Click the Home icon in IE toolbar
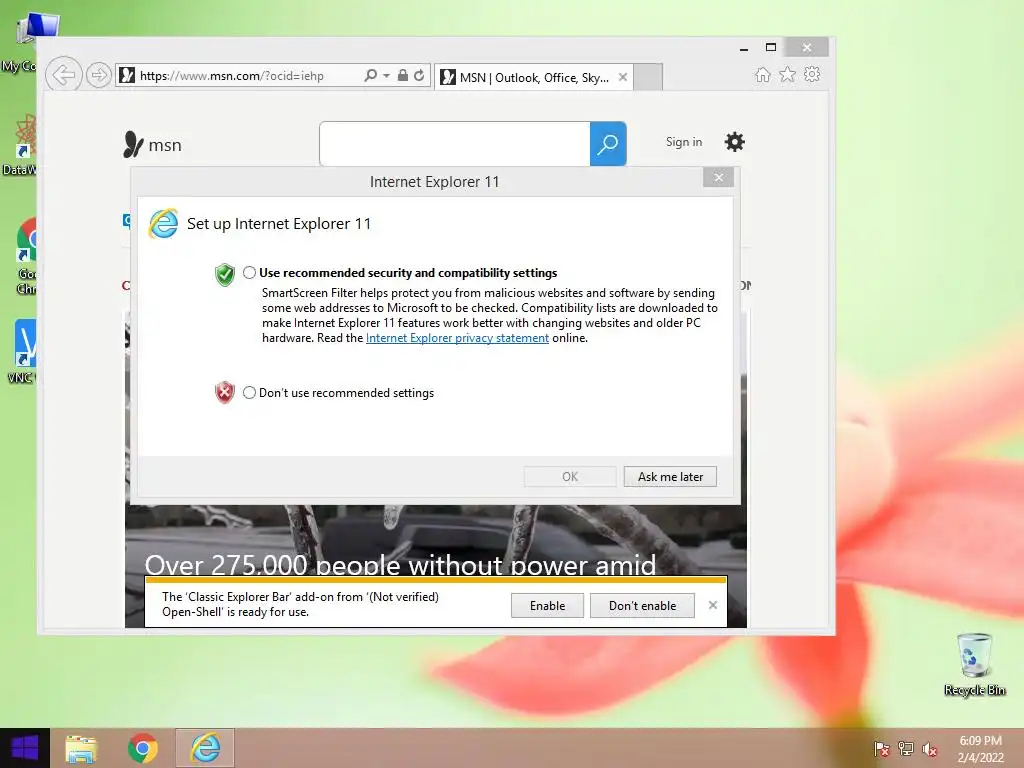Image resolution: width=1024 pixels, height=768 pixels. point(763,74)
